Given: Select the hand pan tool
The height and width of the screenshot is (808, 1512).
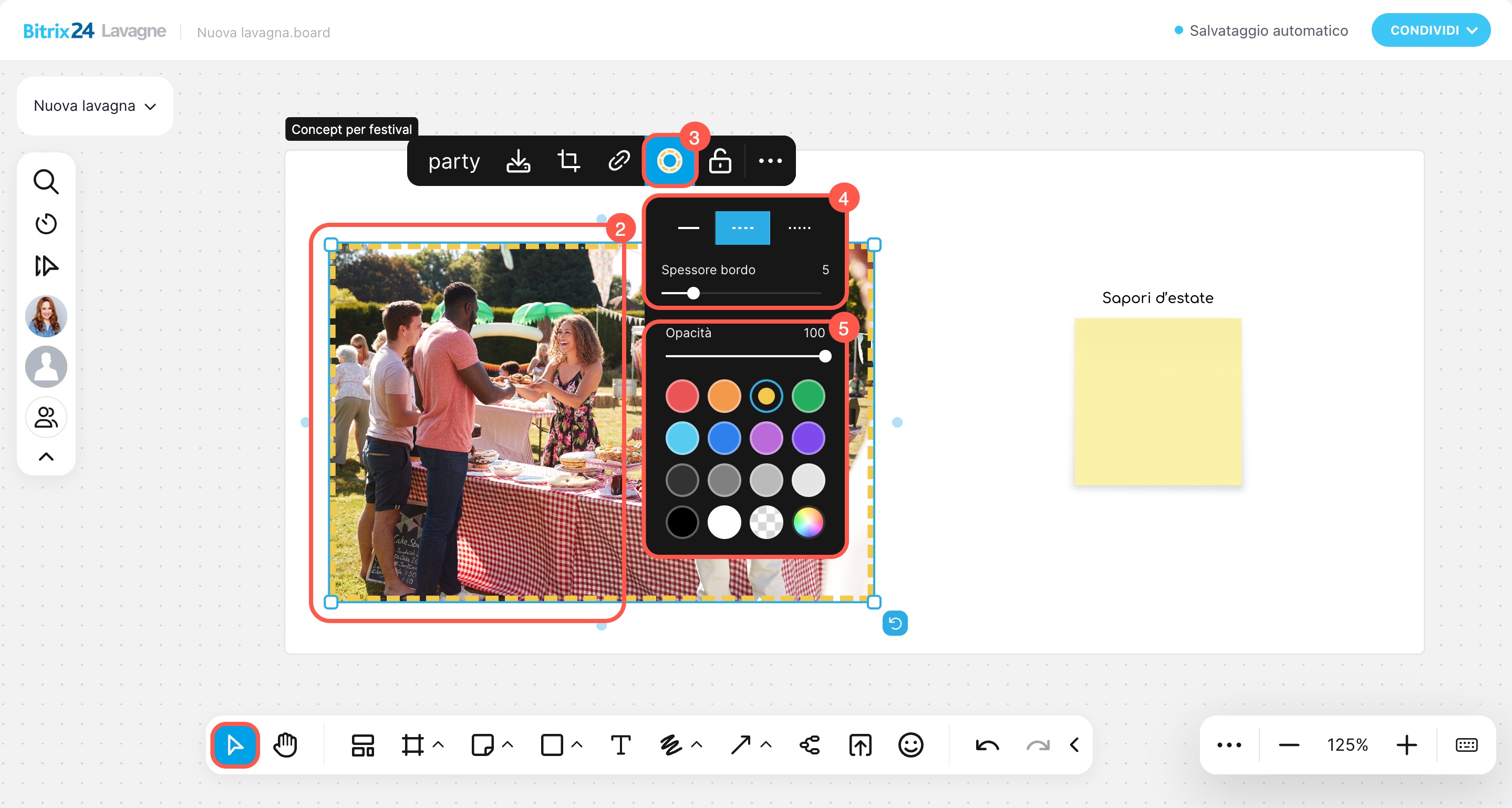Looking at the screenshot, I should tap(286, 745).
